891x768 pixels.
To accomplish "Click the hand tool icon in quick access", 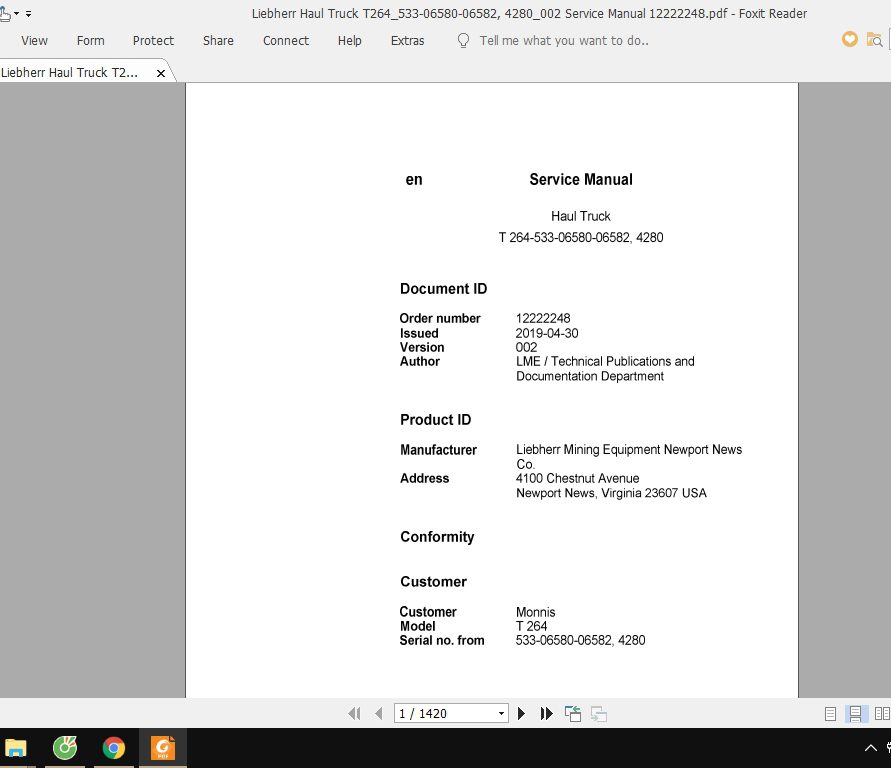I will (5, 13).
